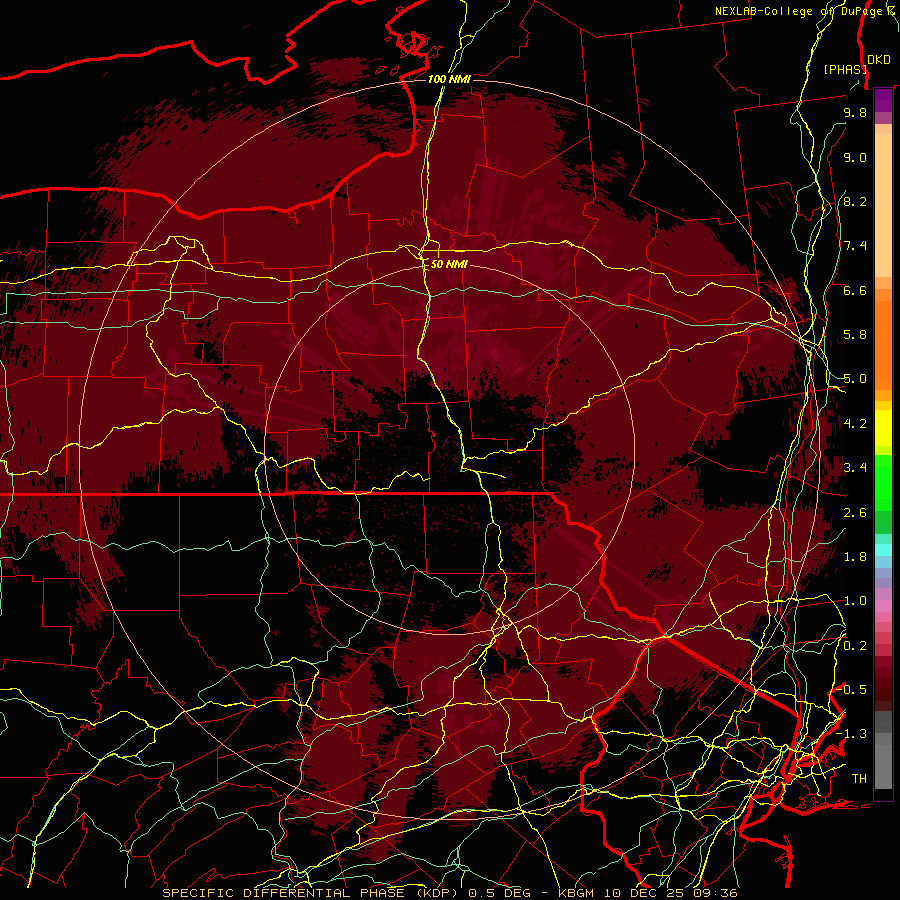The image size is (900, 900).
Task: Click the 50 NMI range ring label
Action: [449, 264]
